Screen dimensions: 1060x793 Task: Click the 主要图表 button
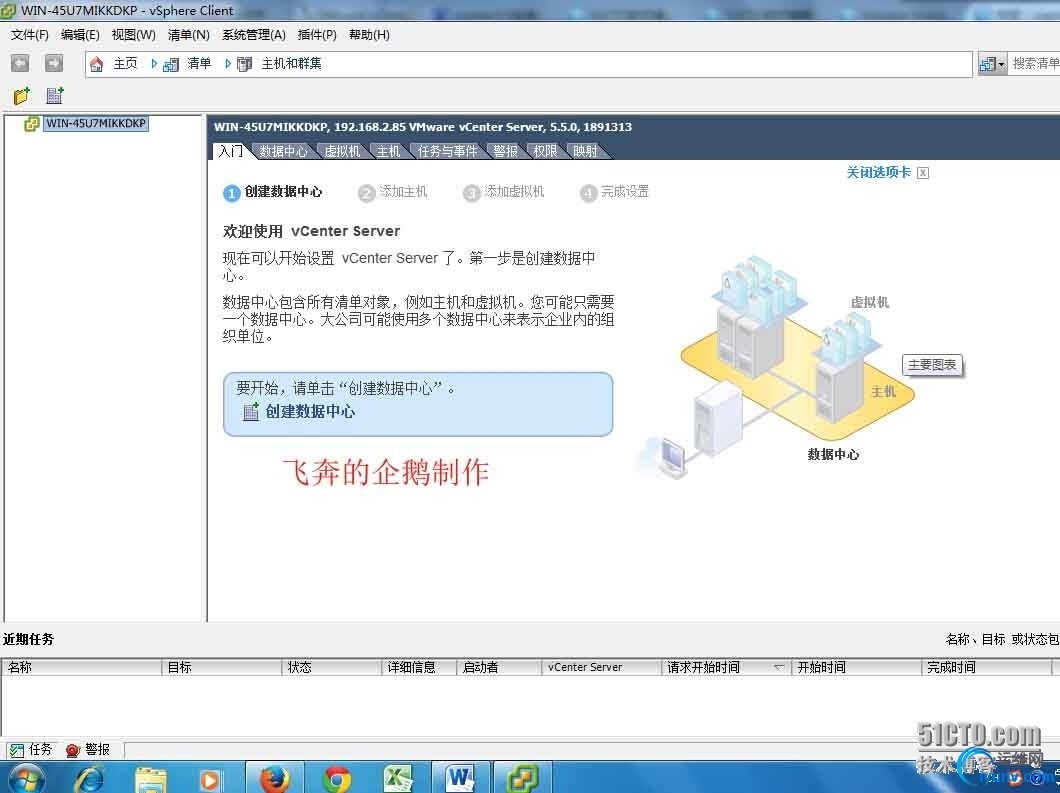point(932,365)
